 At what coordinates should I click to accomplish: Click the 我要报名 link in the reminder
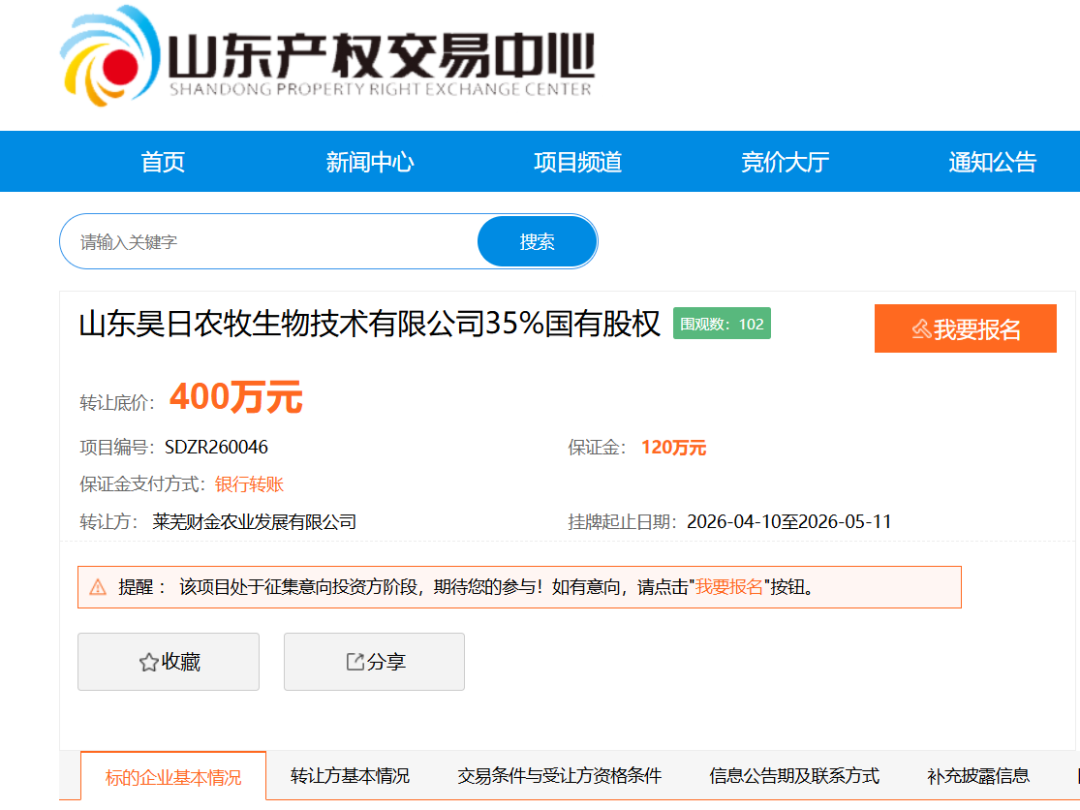pos(729,587)
